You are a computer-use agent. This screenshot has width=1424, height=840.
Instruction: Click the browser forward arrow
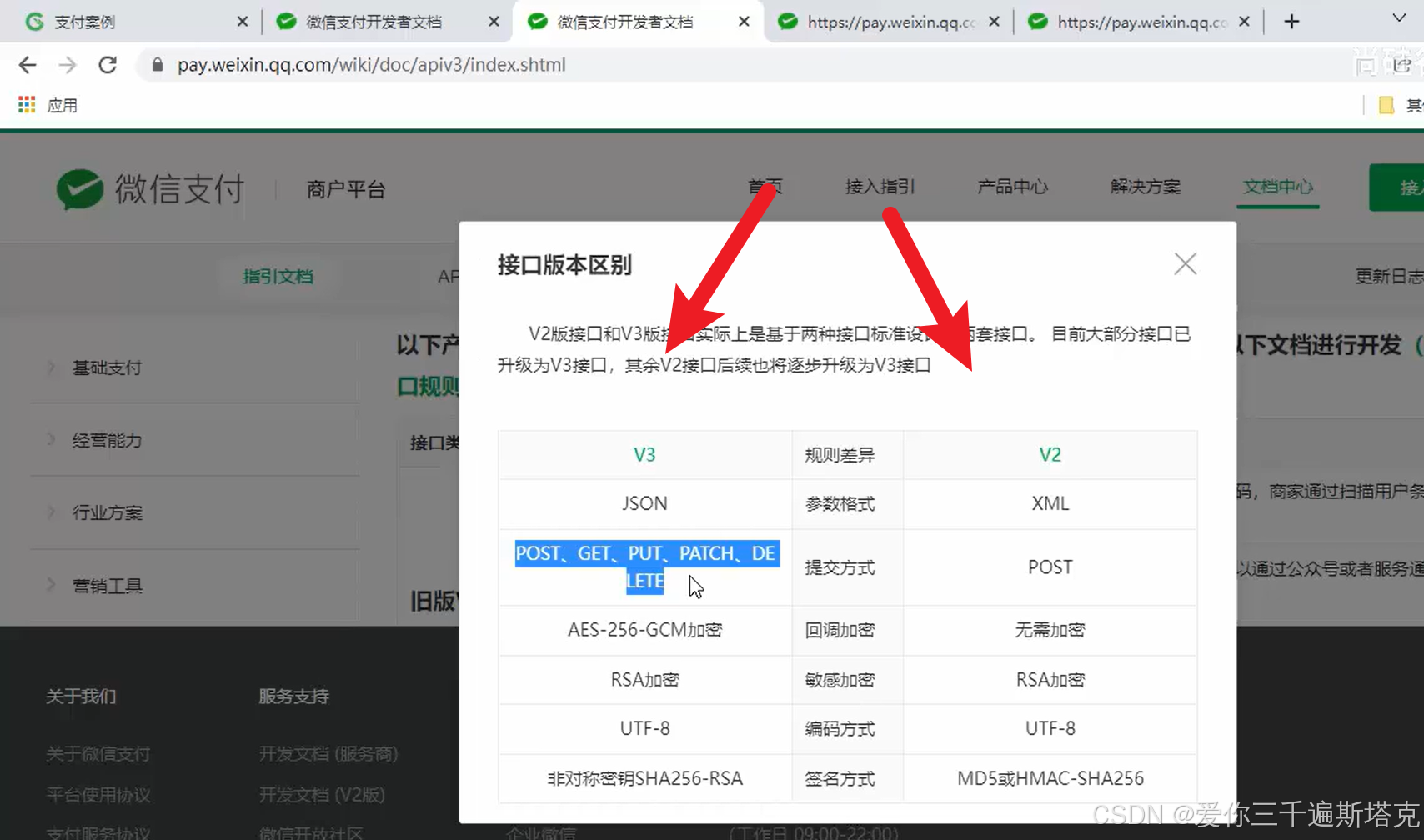click(68, 65)
